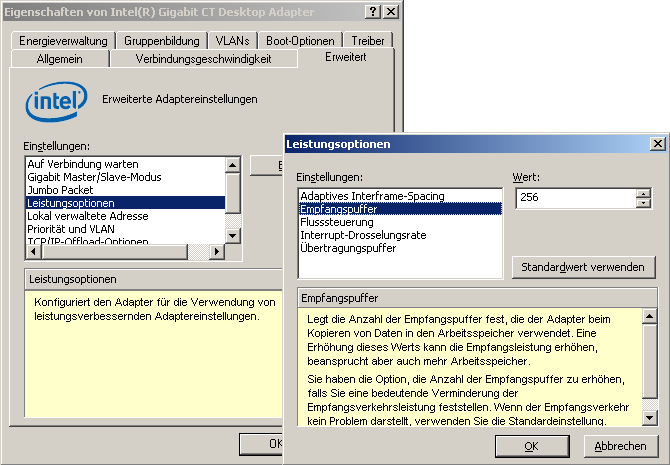Select 'Empfangspuffer' in Leistungsoptionen list
Viewport: 670px width, 465px height.
pos(400,209)
